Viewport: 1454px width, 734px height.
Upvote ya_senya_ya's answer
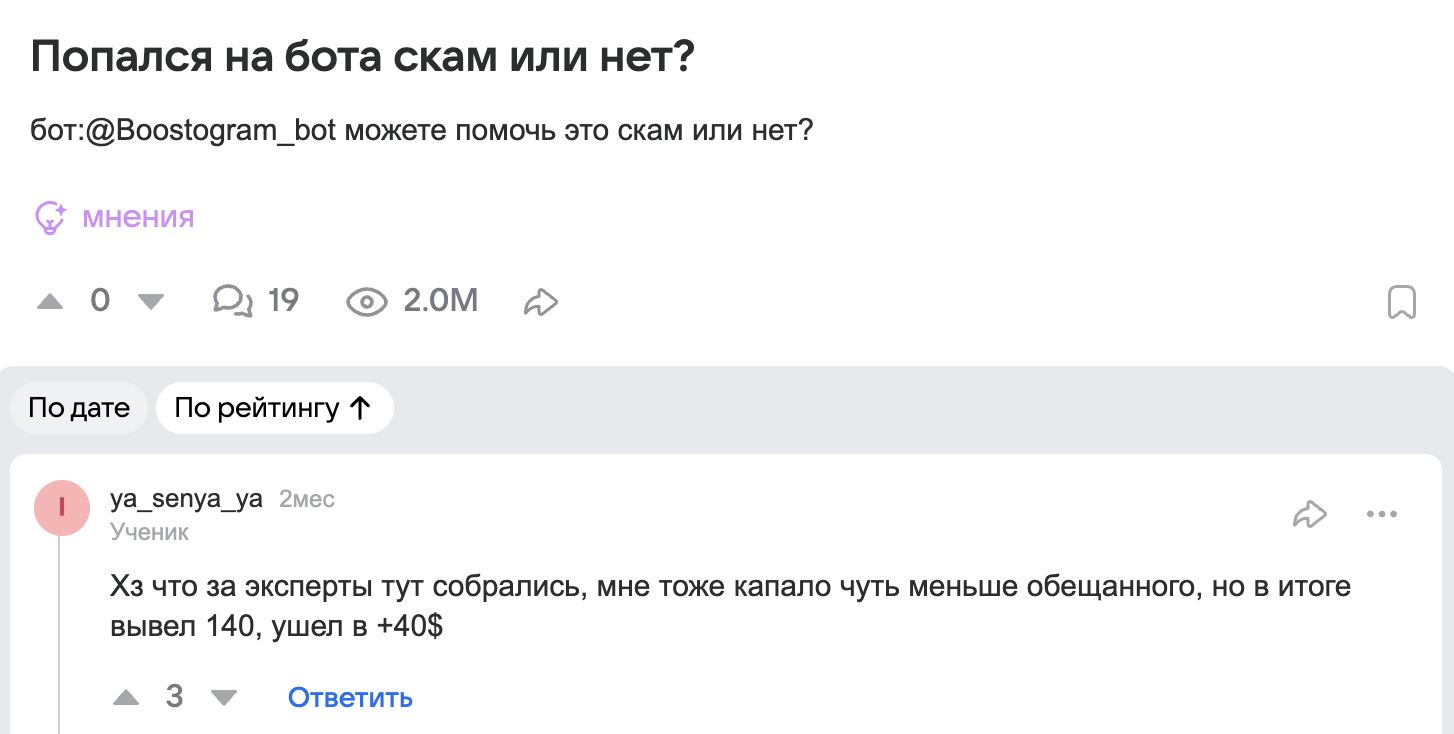[126, 697]
